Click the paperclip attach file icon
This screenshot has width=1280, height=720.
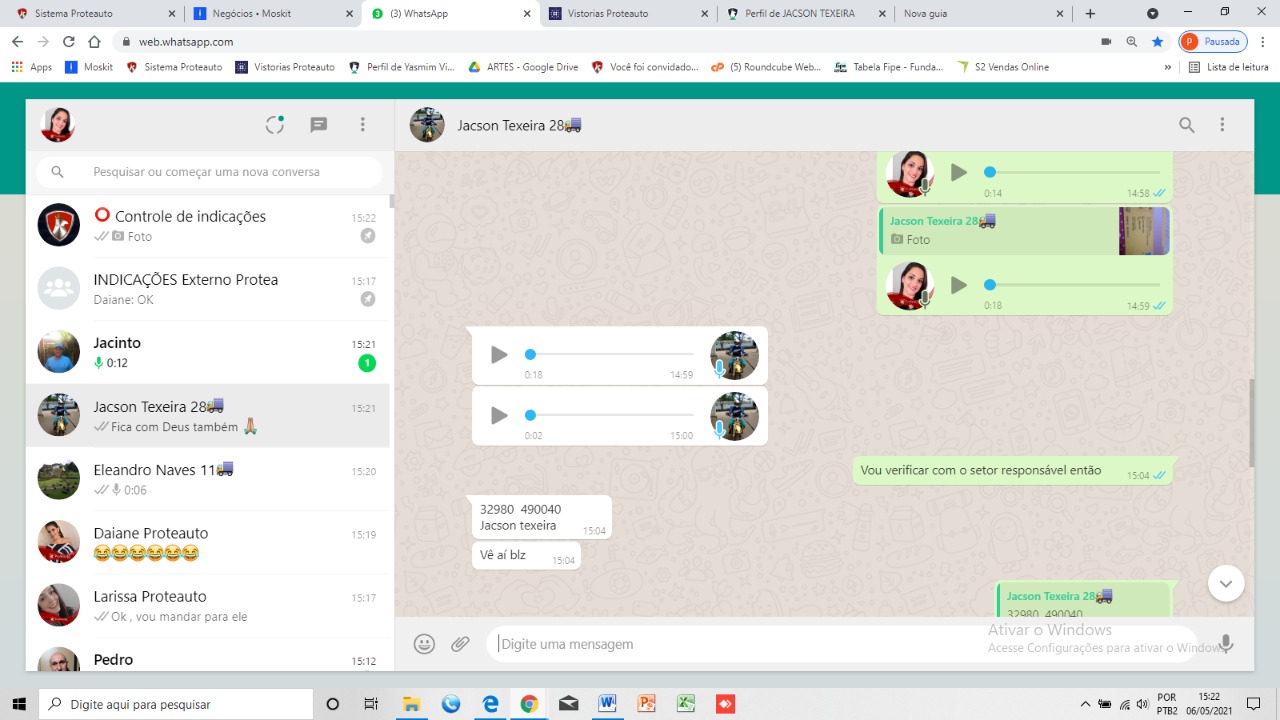(x=460, y=644)
